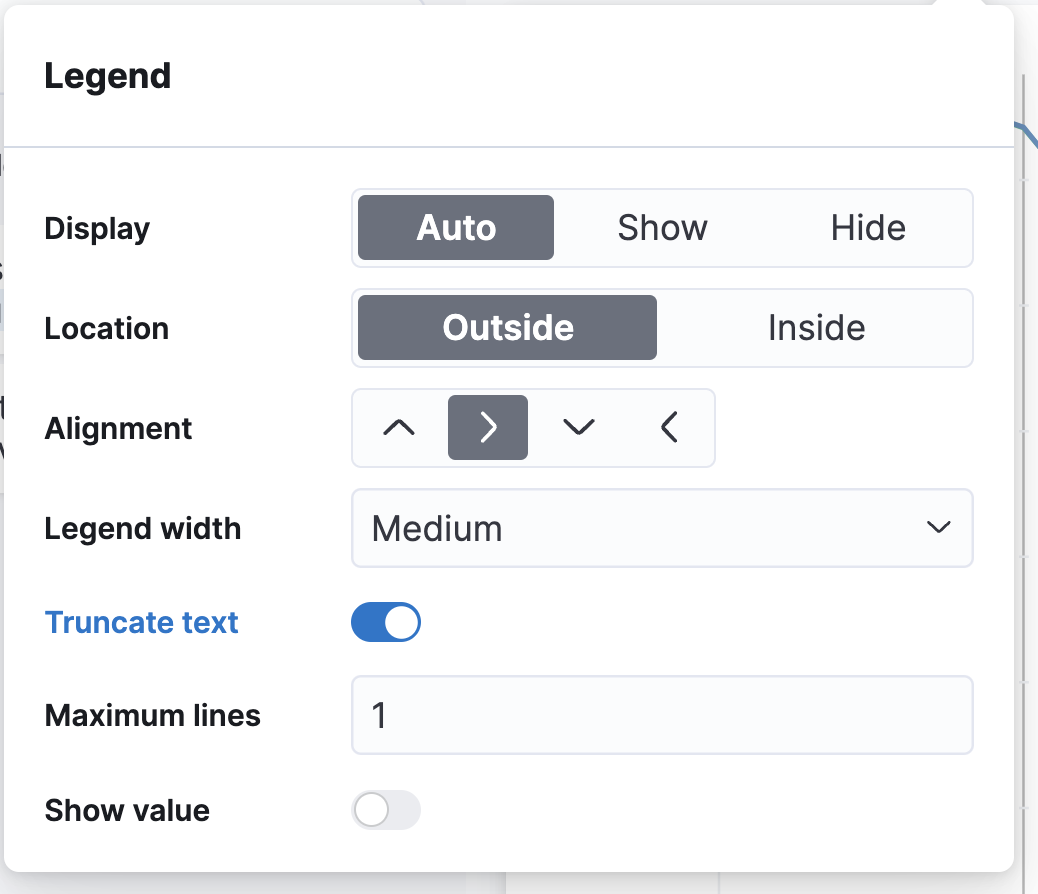The width and height of the screenshot is (1038, 894).
Task: Click the Legend width label
Action: click(x=143, y=528)
